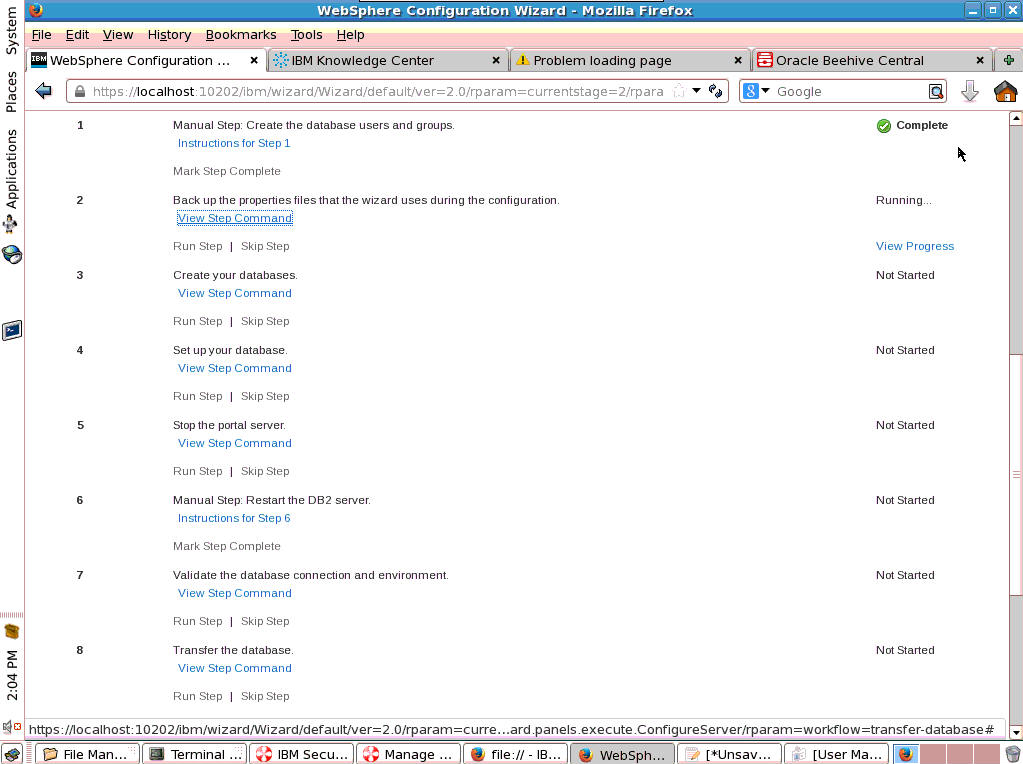Image resolution: width=1023 pixels, height=764 pixels.
Task: Open the Downloads arrow icon
Action: click(970, 91)
